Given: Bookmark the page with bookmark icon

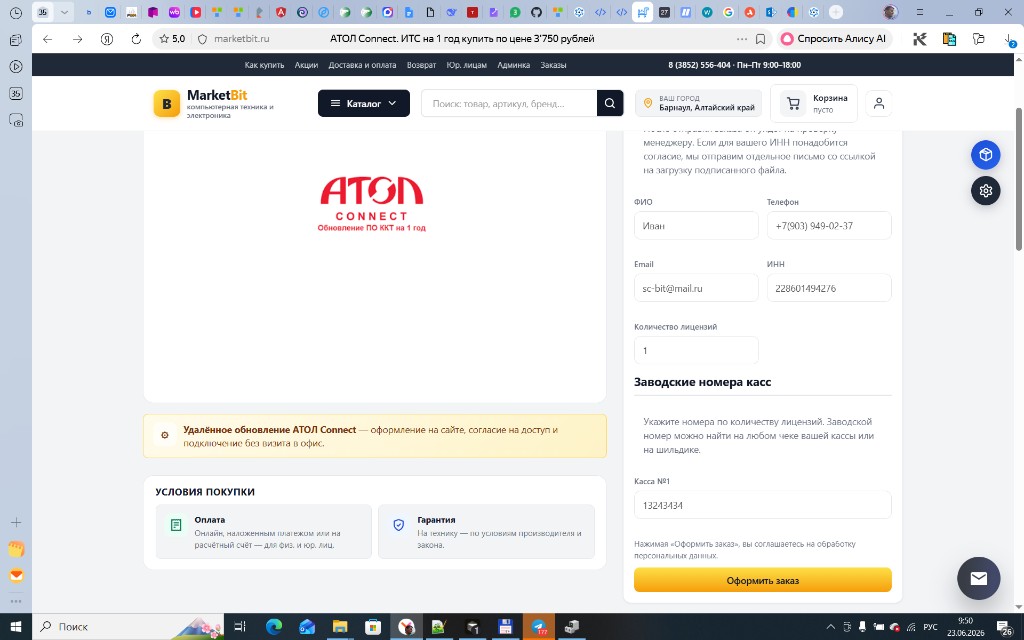Looking at the screenshot, I should (x=760, y=39).
